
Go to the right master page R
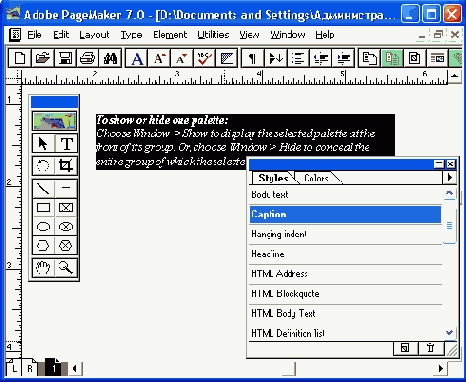30,367
